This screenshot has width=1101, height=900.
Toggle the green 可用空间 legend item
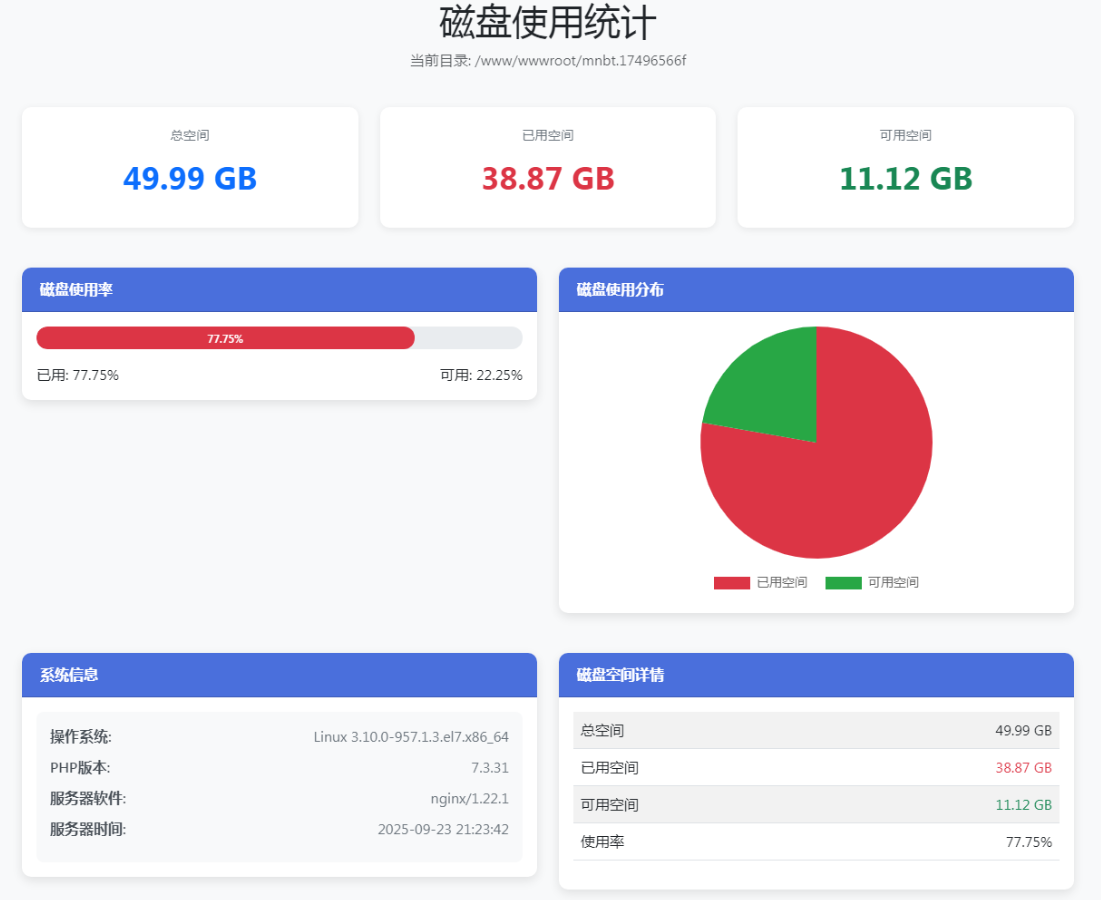[871, 582]
